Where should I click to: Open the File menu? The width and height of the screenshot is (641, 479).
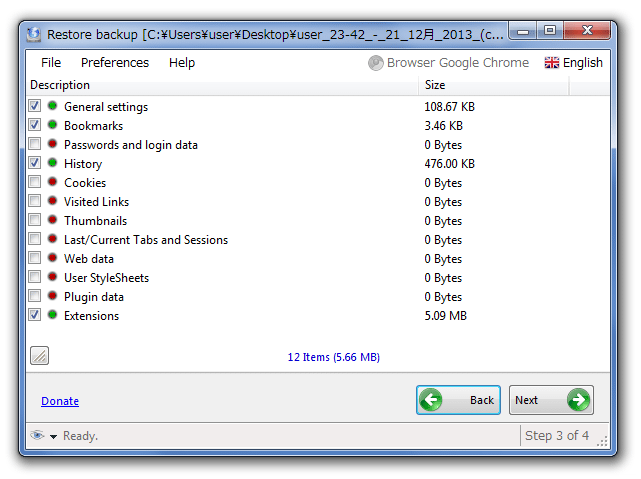[51, 63]
